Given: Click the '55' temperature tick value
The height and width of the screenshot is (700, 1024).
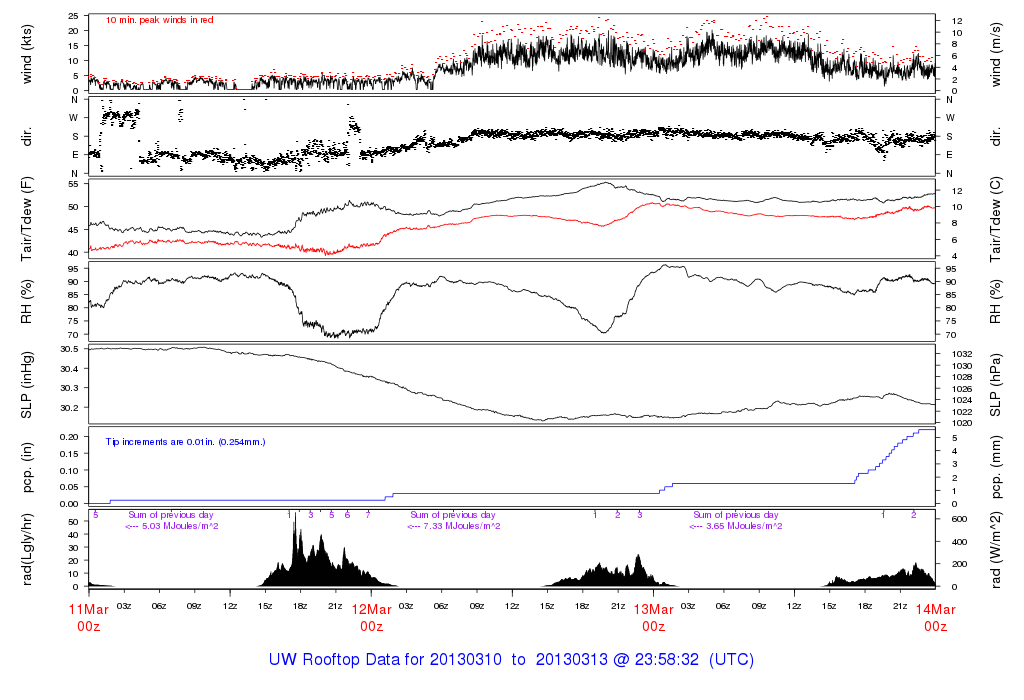Looking at the screenshot, I should point(74,184).
